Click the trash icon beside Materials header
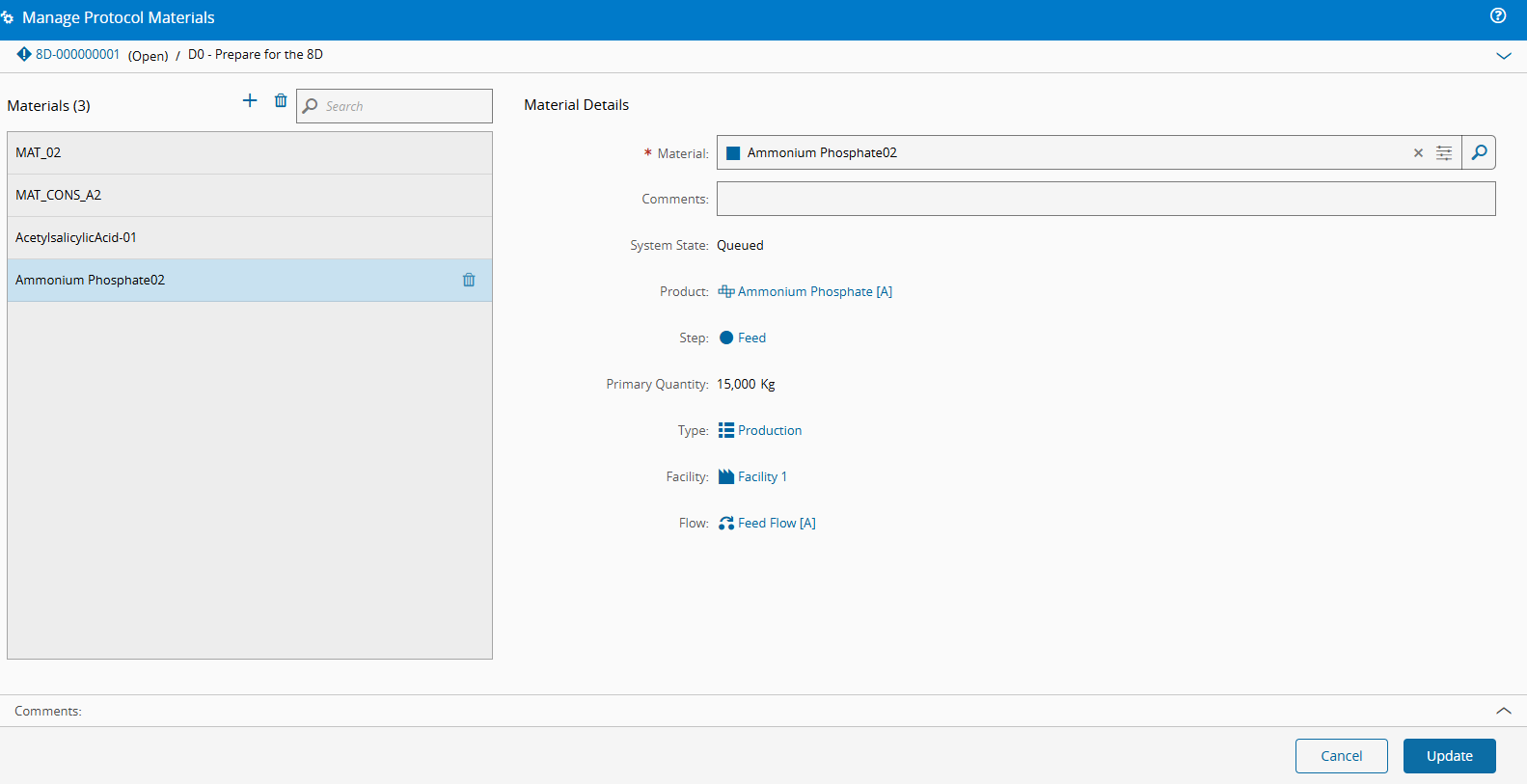This screenshot has width=1527, height=784. point(281,101)
